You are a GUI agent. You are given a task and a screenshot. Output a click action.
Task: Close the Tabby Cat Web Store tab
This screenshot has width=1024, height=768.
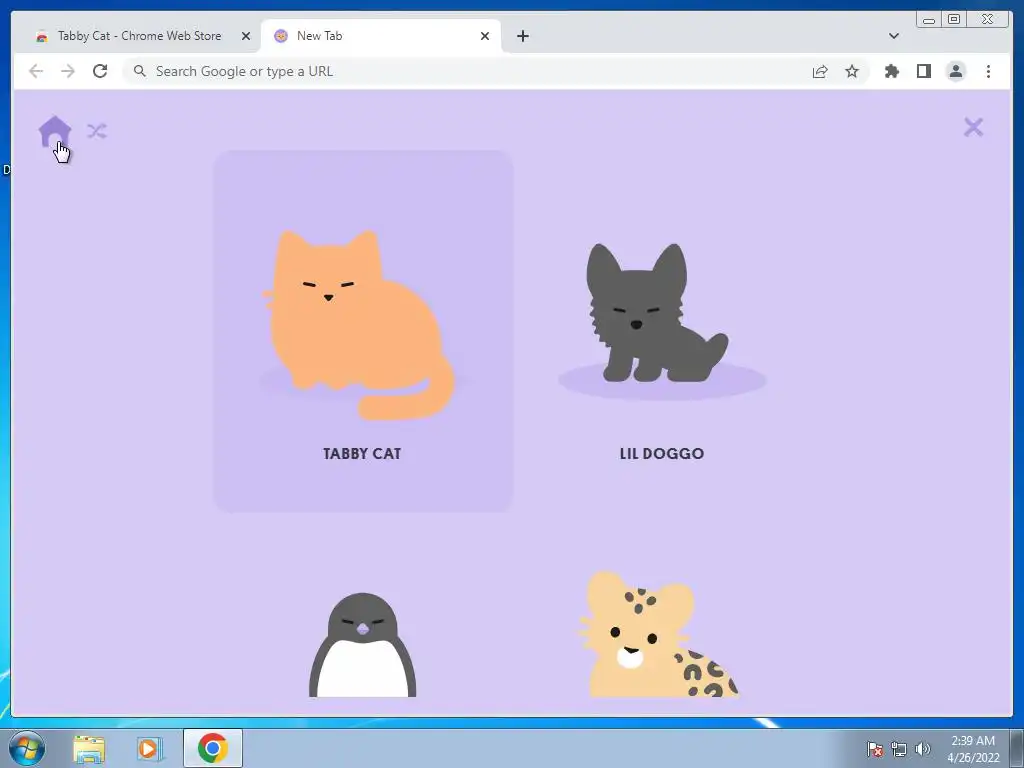(x=246, y=36)
